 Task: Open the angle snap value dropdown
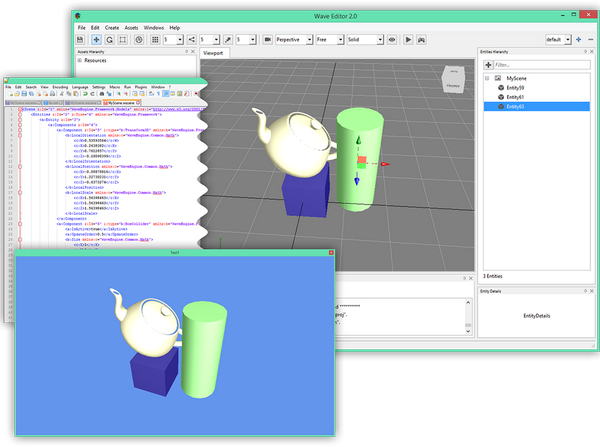216,39
